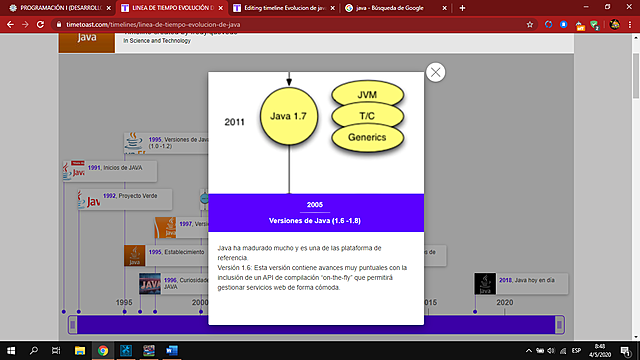Click the orange house extension icon
The width and height of the screenshot is (640, 360).
(x=580, y=25)
